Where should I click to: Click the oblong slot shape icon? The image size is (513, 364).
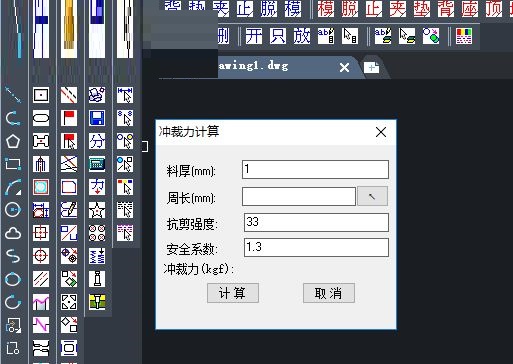click(x=41, y=118)
